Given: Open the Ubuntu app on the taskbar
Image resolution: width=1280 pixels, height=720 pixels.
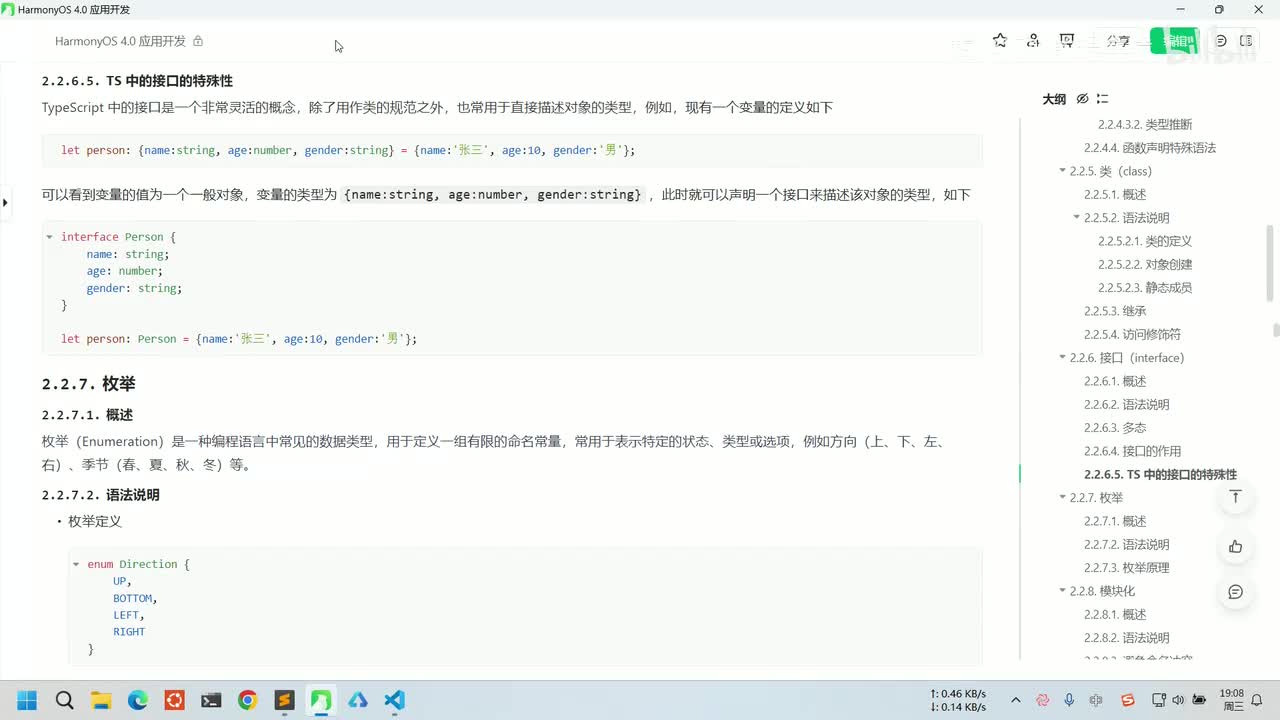Looking at the screenshot, I should (174, 700).
